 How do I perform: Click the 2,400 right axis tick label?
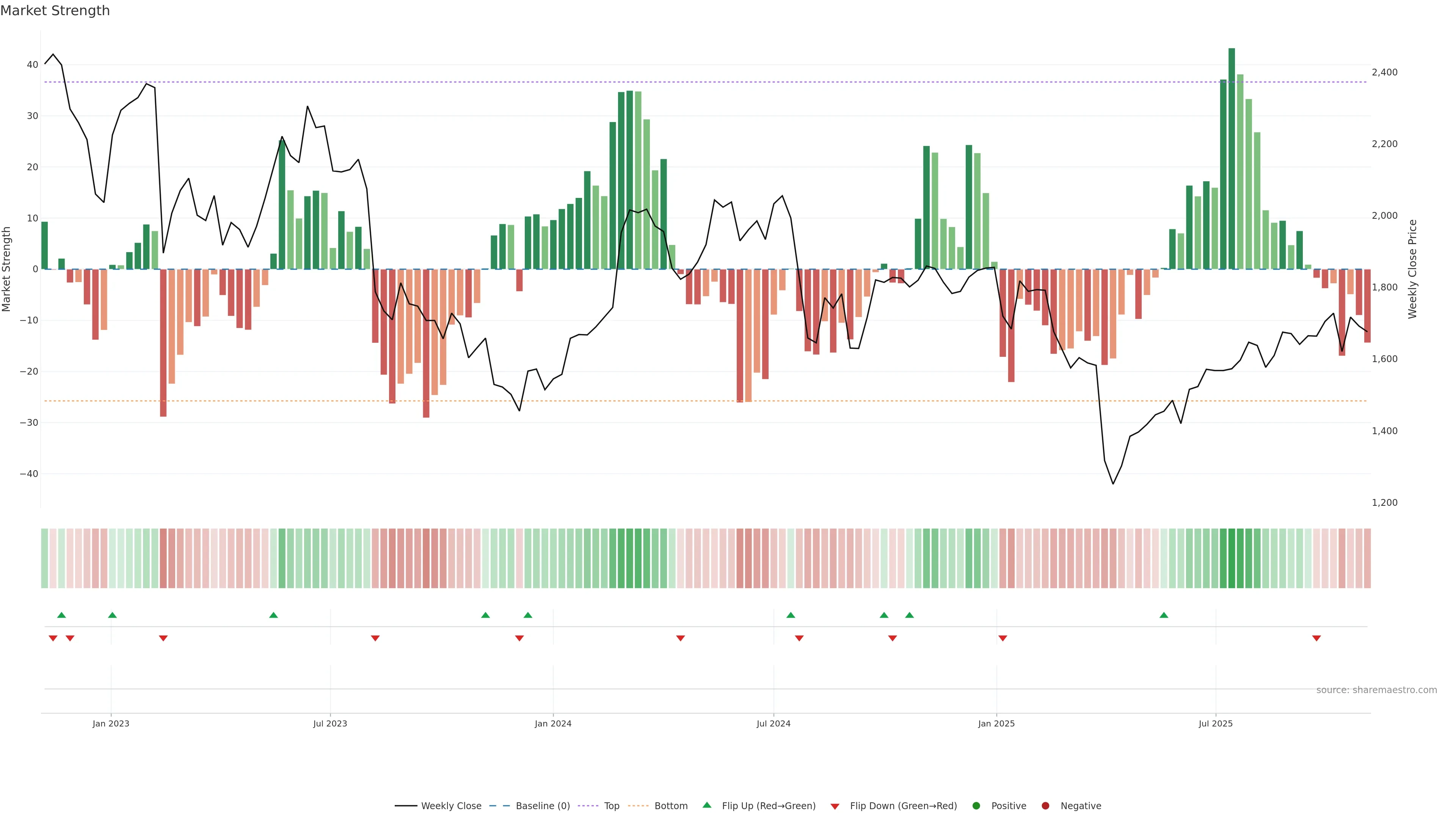[1384, 72]
